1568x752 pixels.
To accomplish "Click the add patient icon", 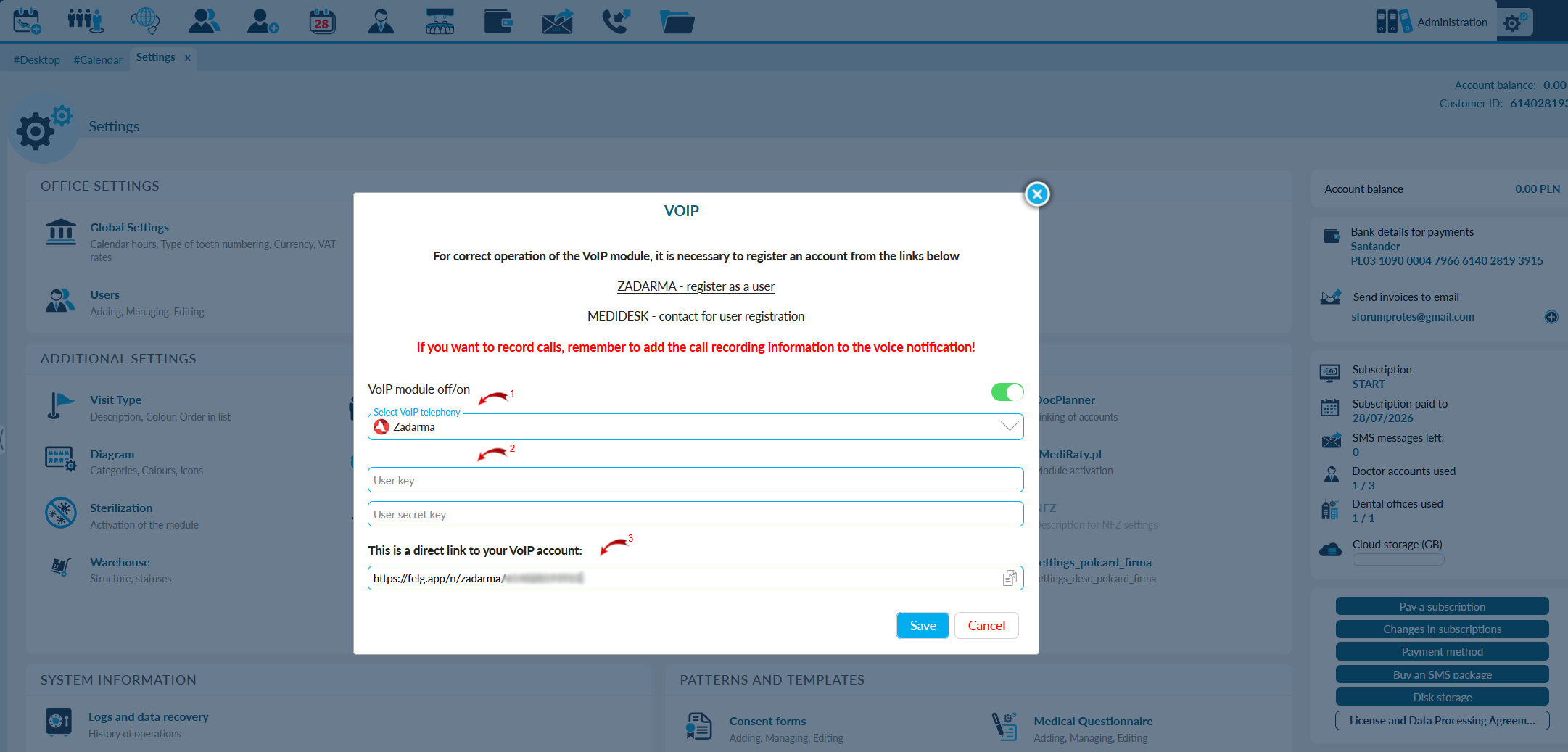I will point(263,21).
